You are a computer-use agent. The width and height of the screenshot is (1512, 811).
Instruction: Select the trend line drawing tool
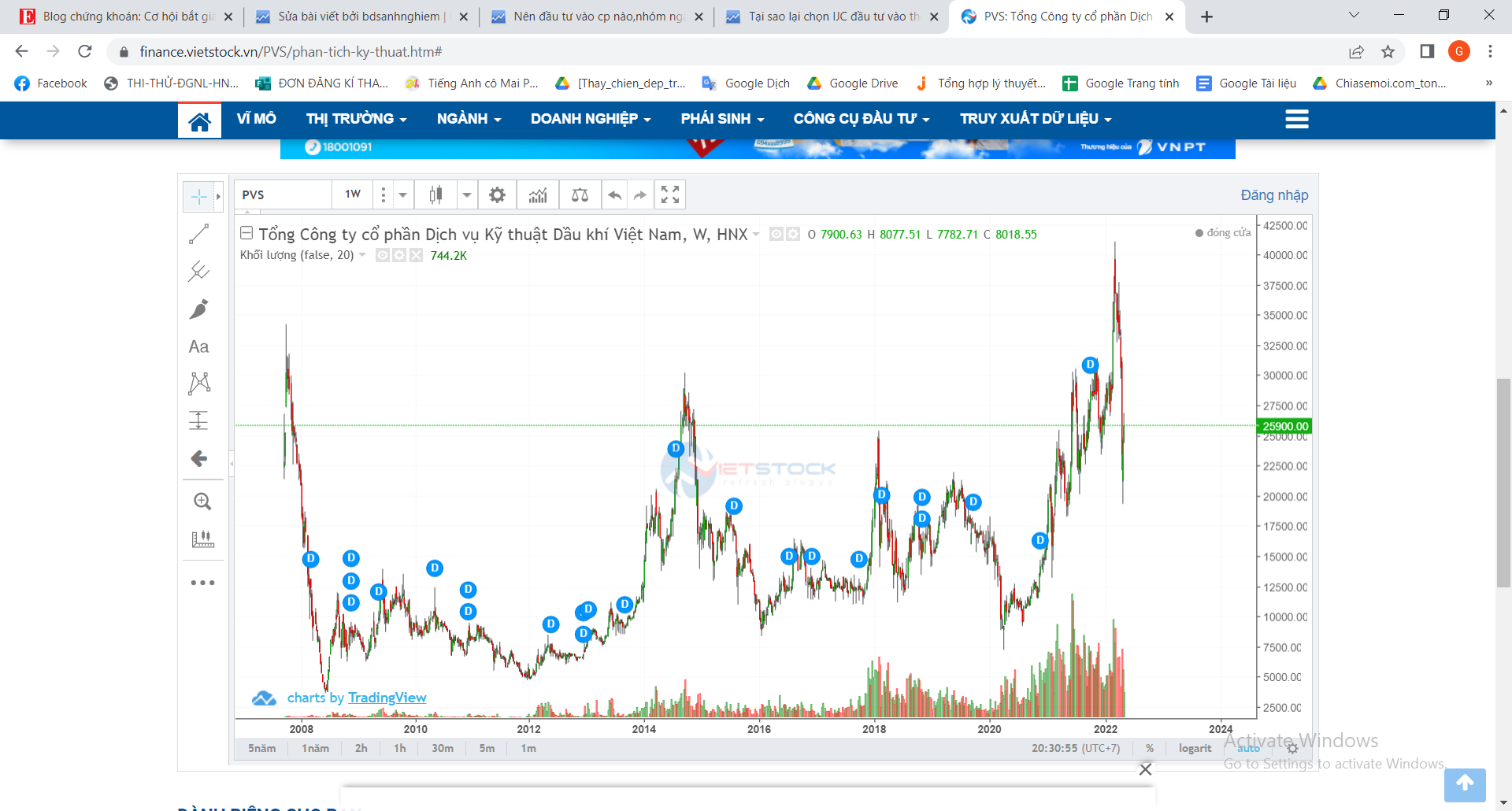click(199, 234)
